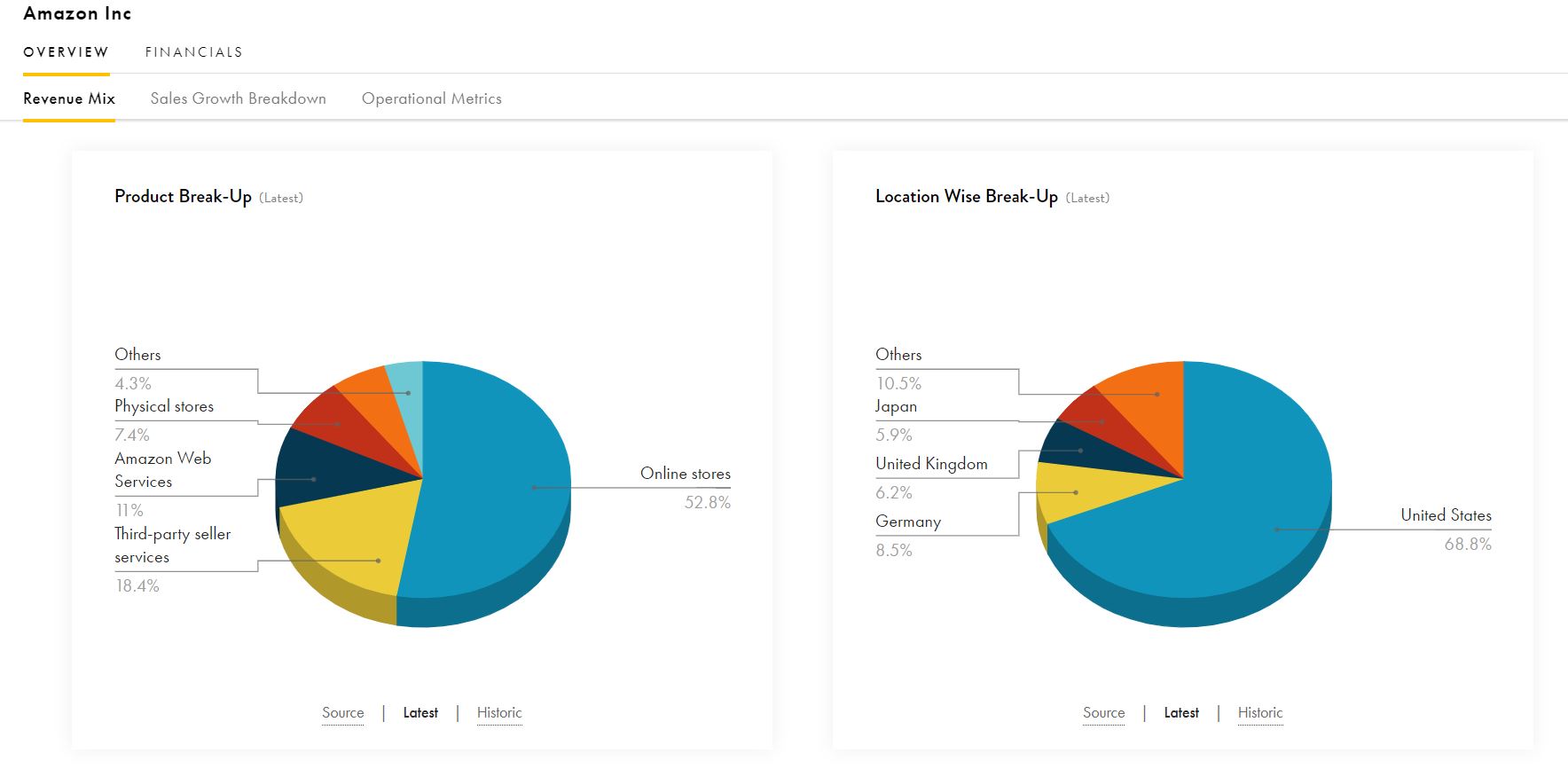This screenshot has height=769, width=1568.
Task: Switch to the Financials tab
Action: point(194,52)
